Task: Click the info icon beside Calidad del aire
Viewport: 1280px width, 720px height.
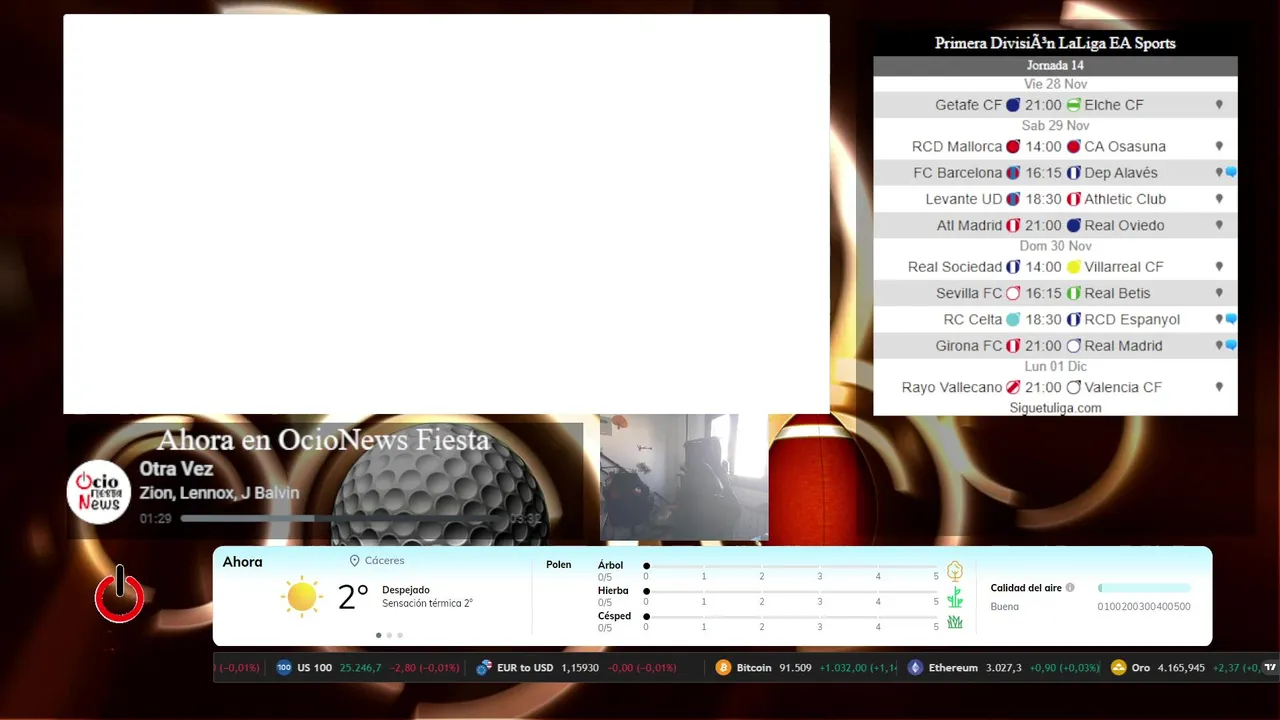Action: [x=1070, y=588]
